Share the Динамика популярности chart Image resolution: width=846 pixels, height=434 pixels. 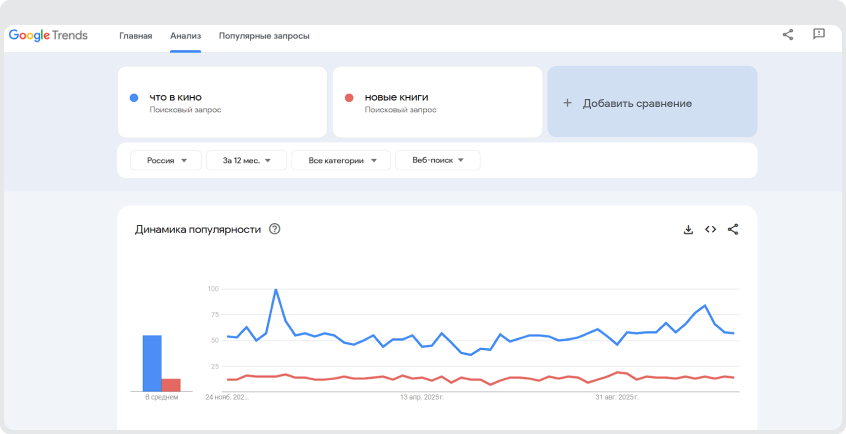pos(733,229)
